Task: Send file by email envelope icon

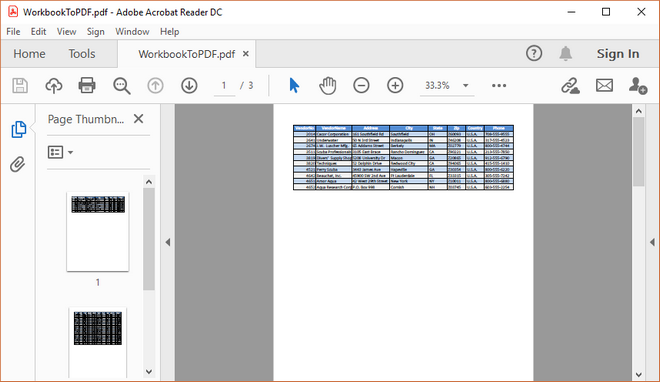Action: pyautogui.click(x=604, y=86)
